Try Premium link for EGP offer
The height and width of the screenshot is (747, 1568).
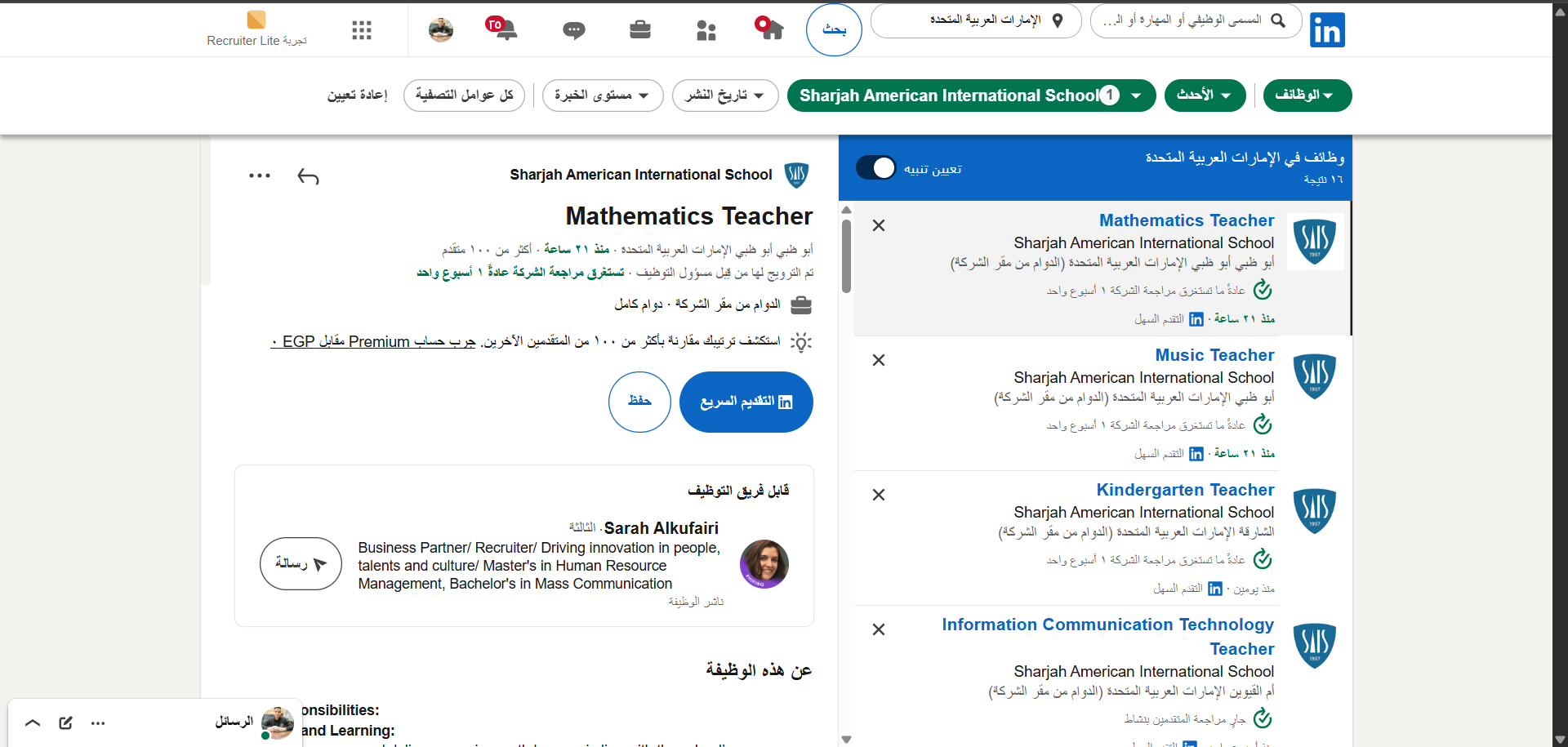coord(373,342)
